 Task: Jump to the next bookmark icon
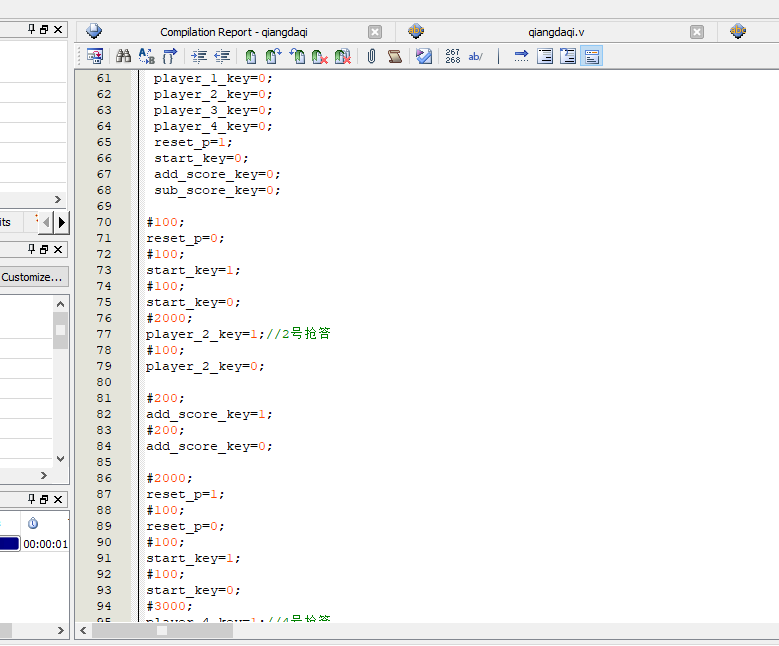pyautogui.click(x=273, y=56)
